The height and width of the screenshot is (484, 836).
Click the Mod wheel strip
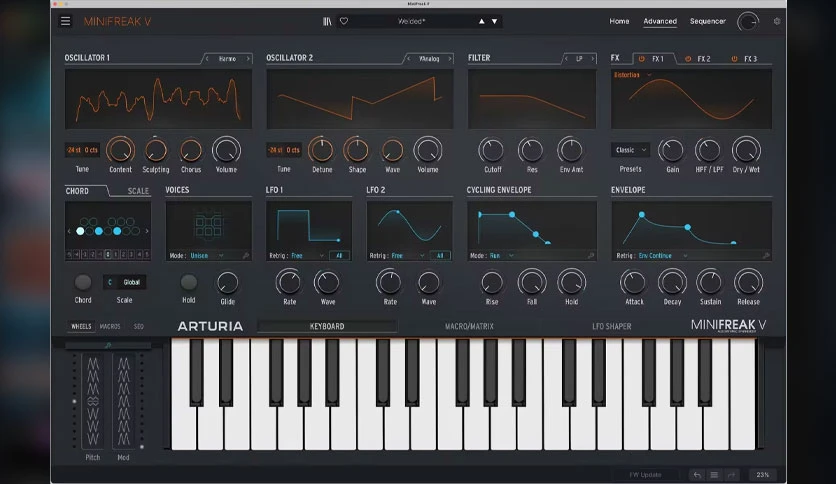coord(123,402)
